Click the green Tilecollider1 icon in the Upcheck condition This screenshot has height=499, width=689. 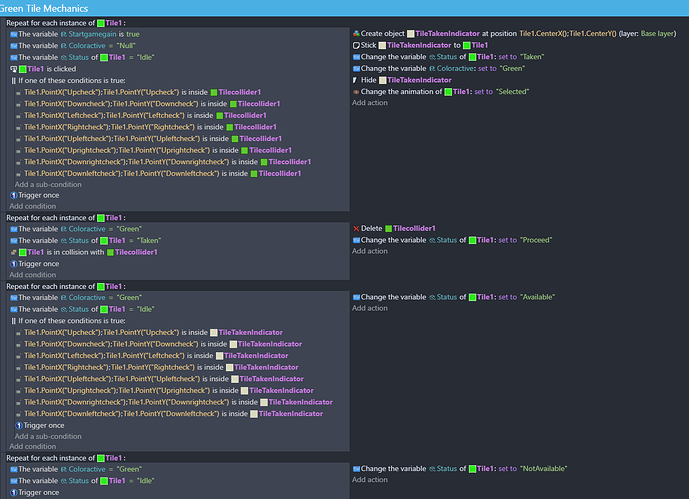click(214, 92)
